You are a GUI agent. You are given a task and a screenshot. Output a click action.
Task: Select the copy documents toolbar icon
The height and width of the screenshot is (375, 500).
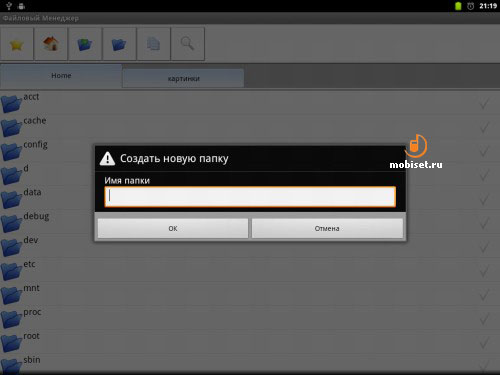(154, 44)
